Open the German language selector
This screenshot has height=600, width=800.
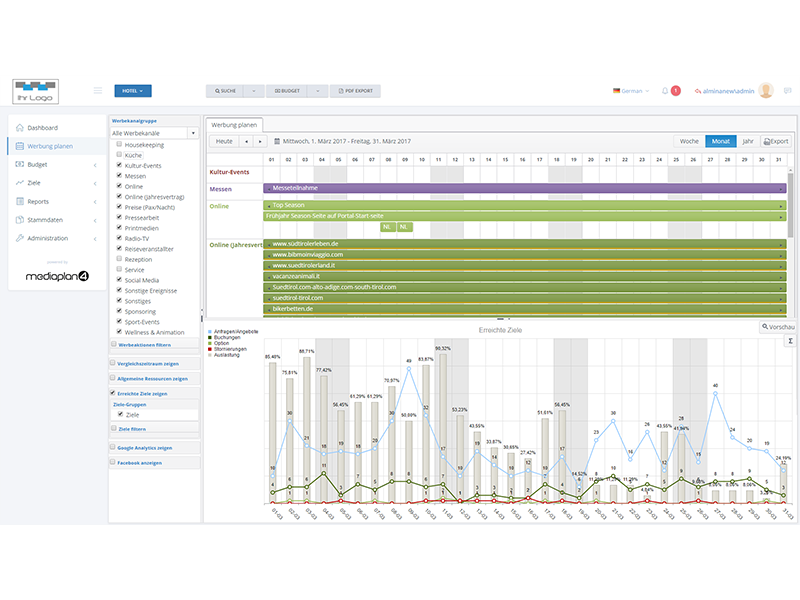(x=630, y=91)
